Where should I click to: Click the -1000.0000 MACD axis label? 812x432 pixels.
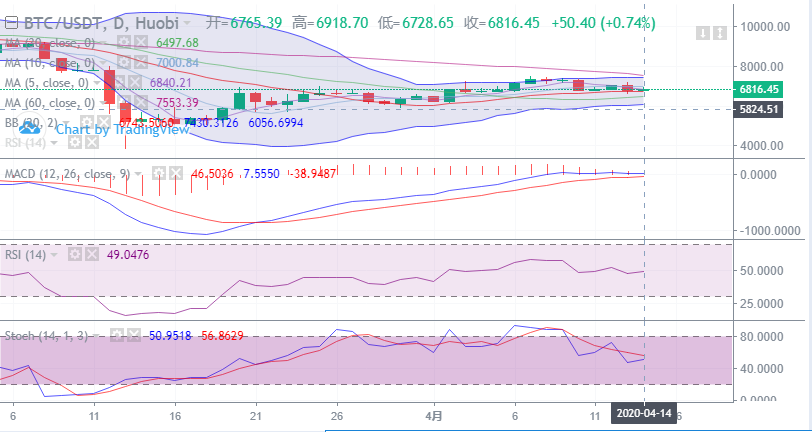pos(770,231)
